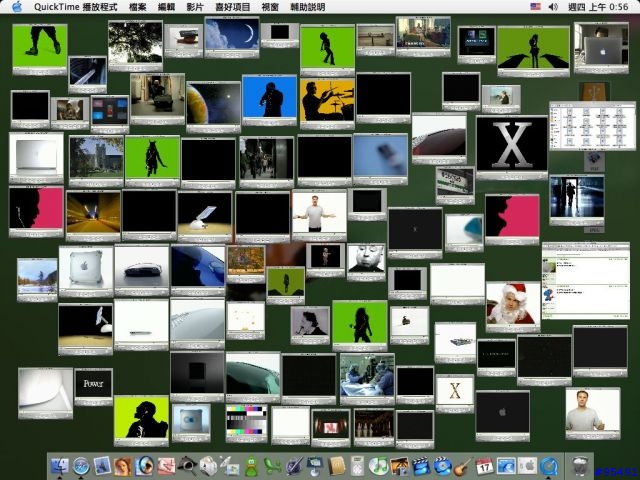
Task: Launch iTunes from the Dock
Action: tap(378, 466)
